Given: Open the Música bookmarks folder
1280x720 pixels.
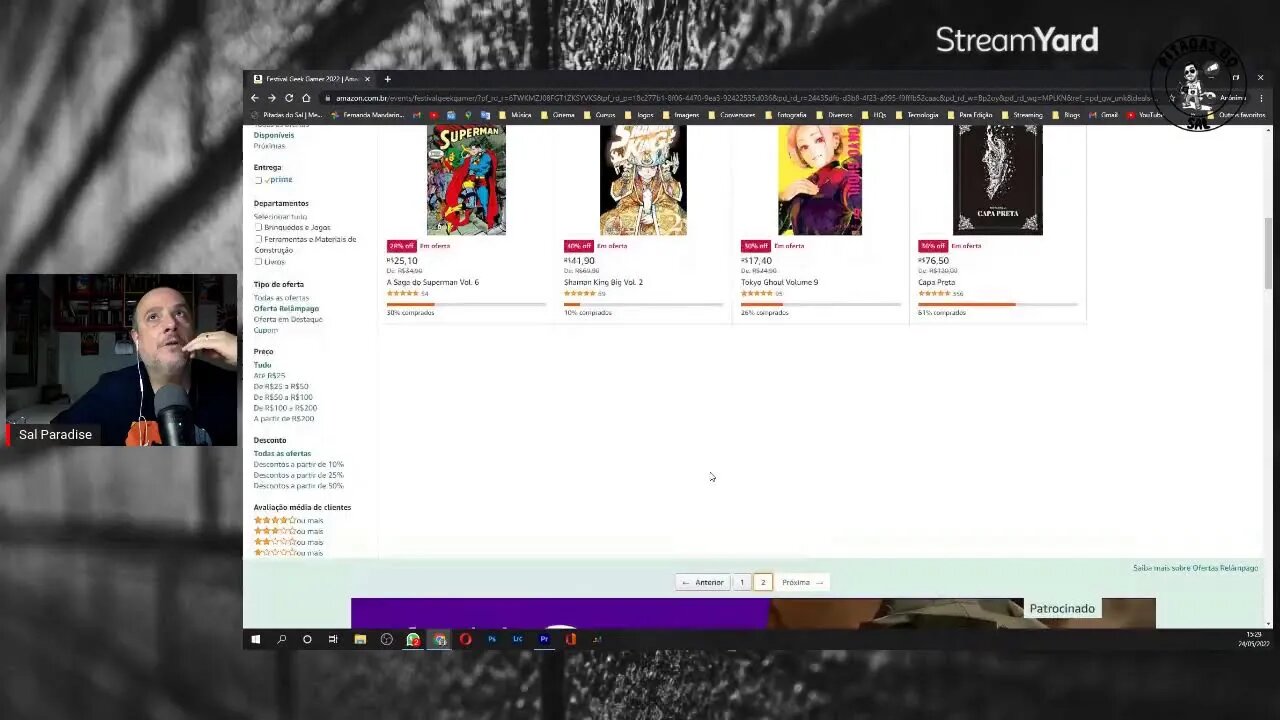Looking at the screenshot, I should [x=515, y=115].
